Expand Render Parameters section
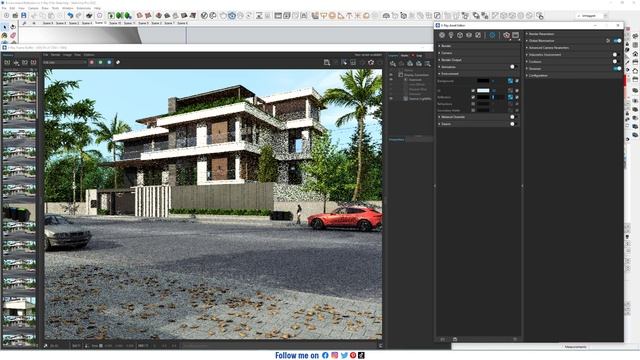Image resolution: width=640 pixels, height=360 pixels. tap(573, 34)
